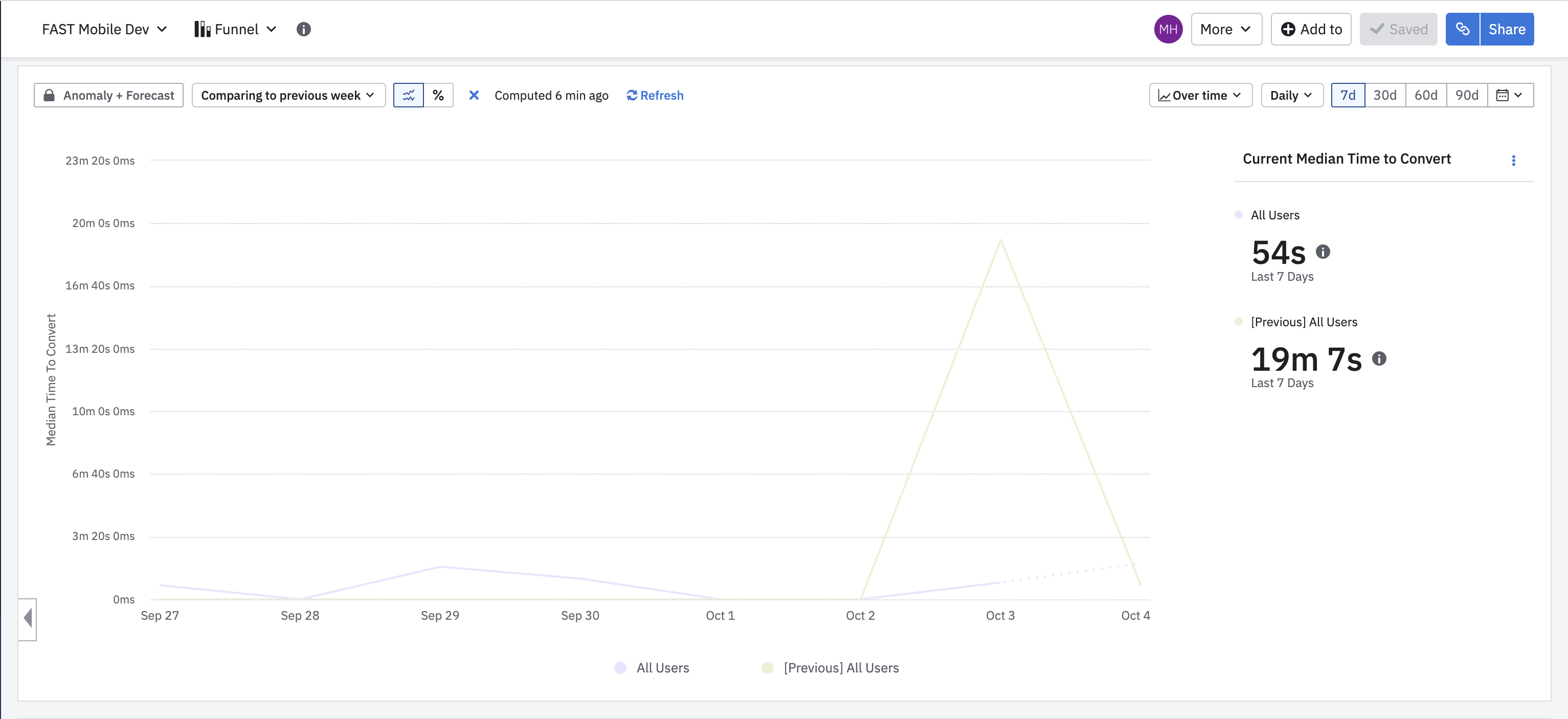Open the three-dot menu for Median Time panel

click(x=1513, y=160)
